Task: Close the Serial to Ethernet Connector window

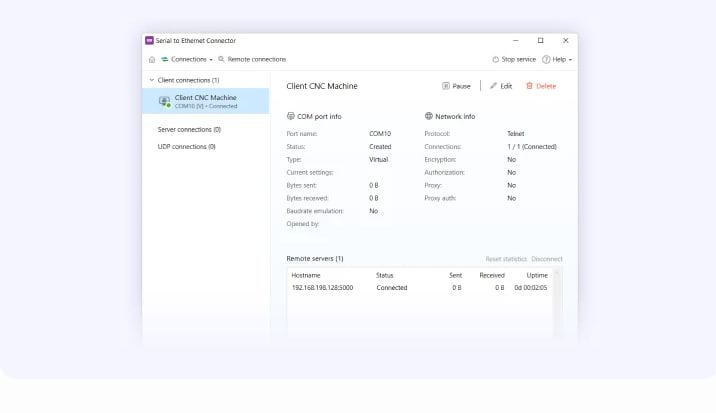Action: (566, 41)
